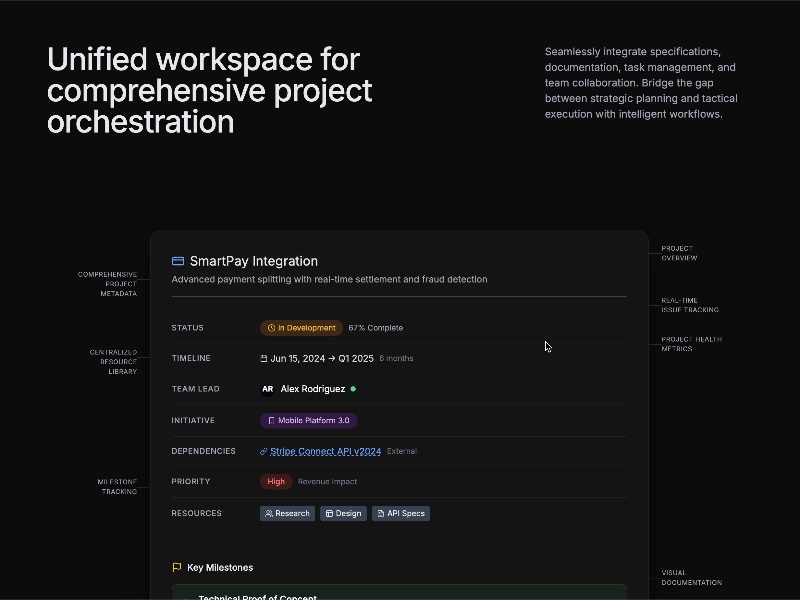800x600 pixels.
Task: Select the AR avatar for Alex Rodriguez
Action: coord(267,389)
